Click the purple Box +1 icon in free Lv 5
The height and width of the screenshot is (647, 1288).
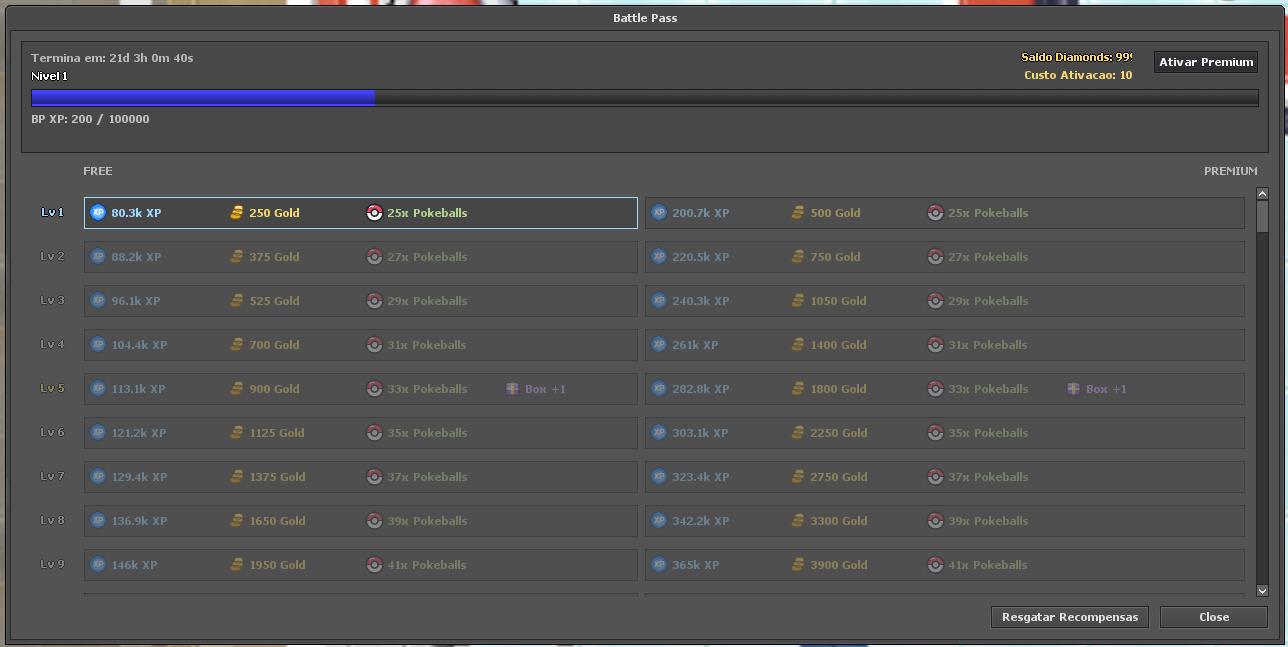pos(513,389)
